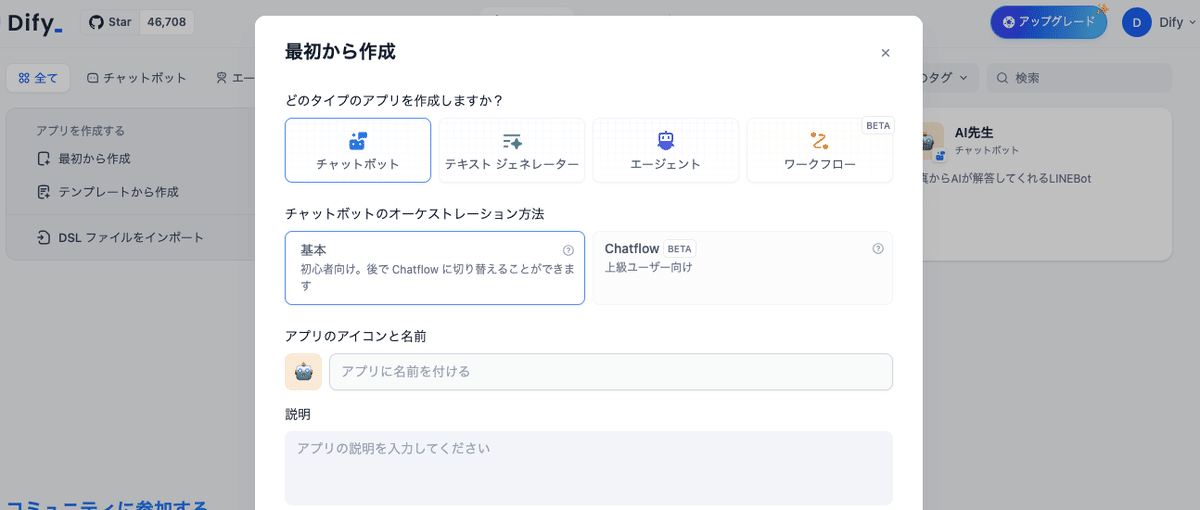Image resolution: width=1200 pixels, height=510 pixels.
Task: Click the robot app icon picker
Action: (x=303, y=371)
